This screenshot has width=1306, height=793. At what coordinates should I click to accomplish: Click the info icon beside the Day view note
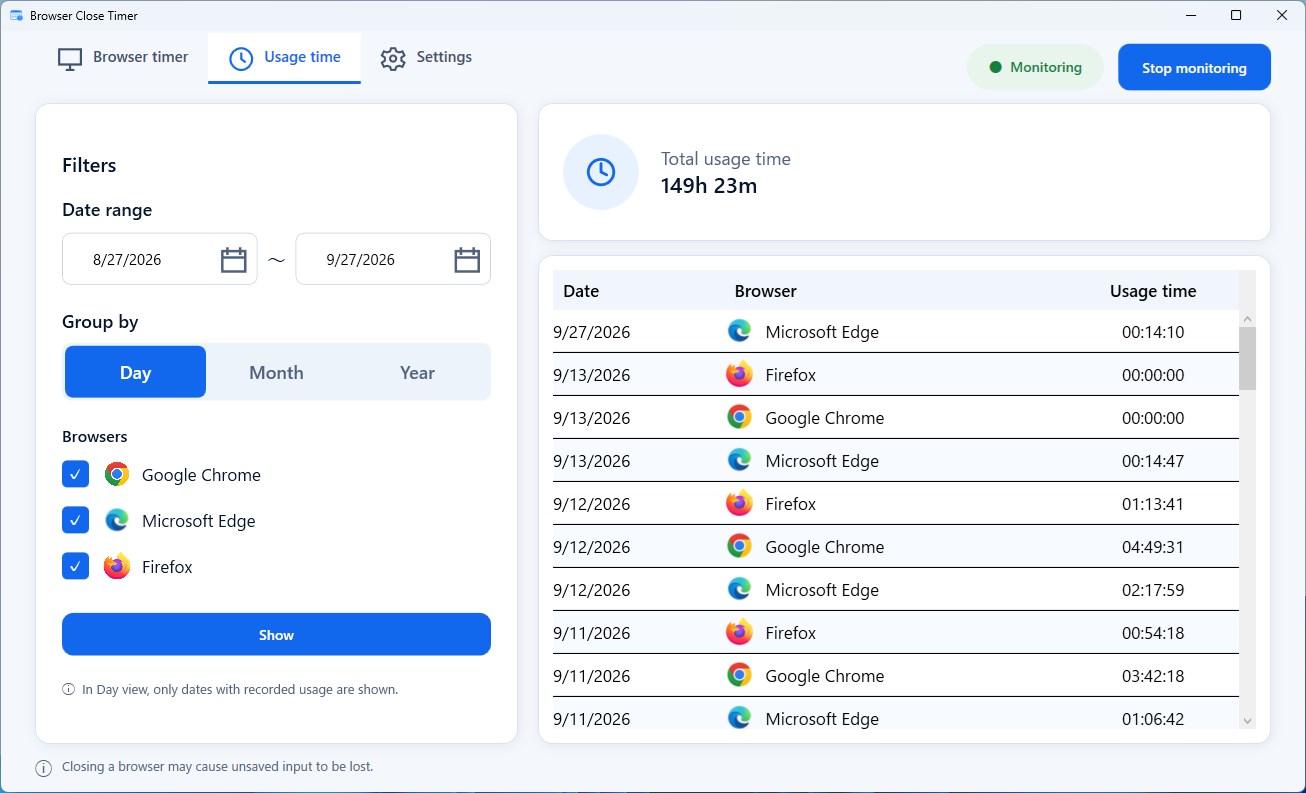pos(69,689)
